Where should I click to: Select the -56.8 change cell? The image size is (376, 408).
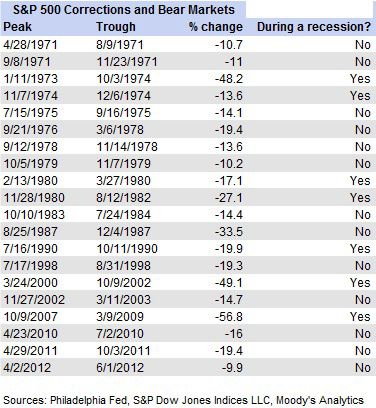point(229,317)
